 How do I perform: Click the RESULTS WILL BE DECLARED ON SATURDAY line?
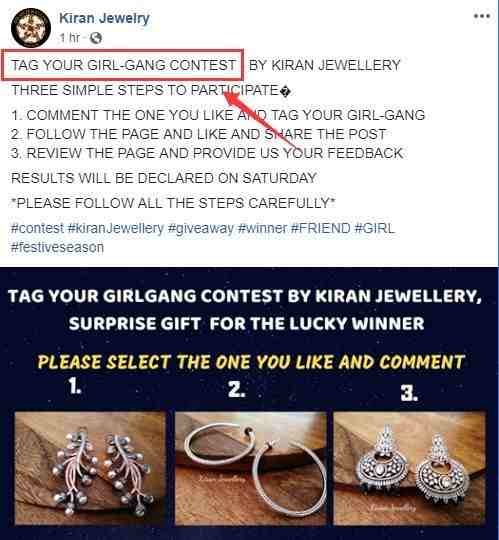(164, 178)
